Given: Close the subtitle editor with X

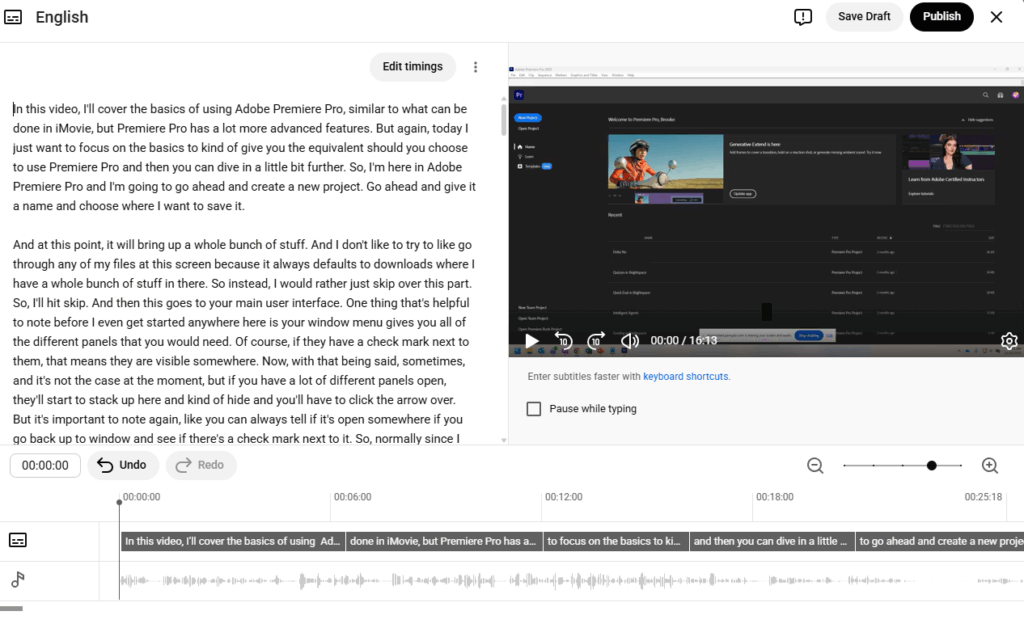Looking at the screenshot, I should [x=996, y=17].
